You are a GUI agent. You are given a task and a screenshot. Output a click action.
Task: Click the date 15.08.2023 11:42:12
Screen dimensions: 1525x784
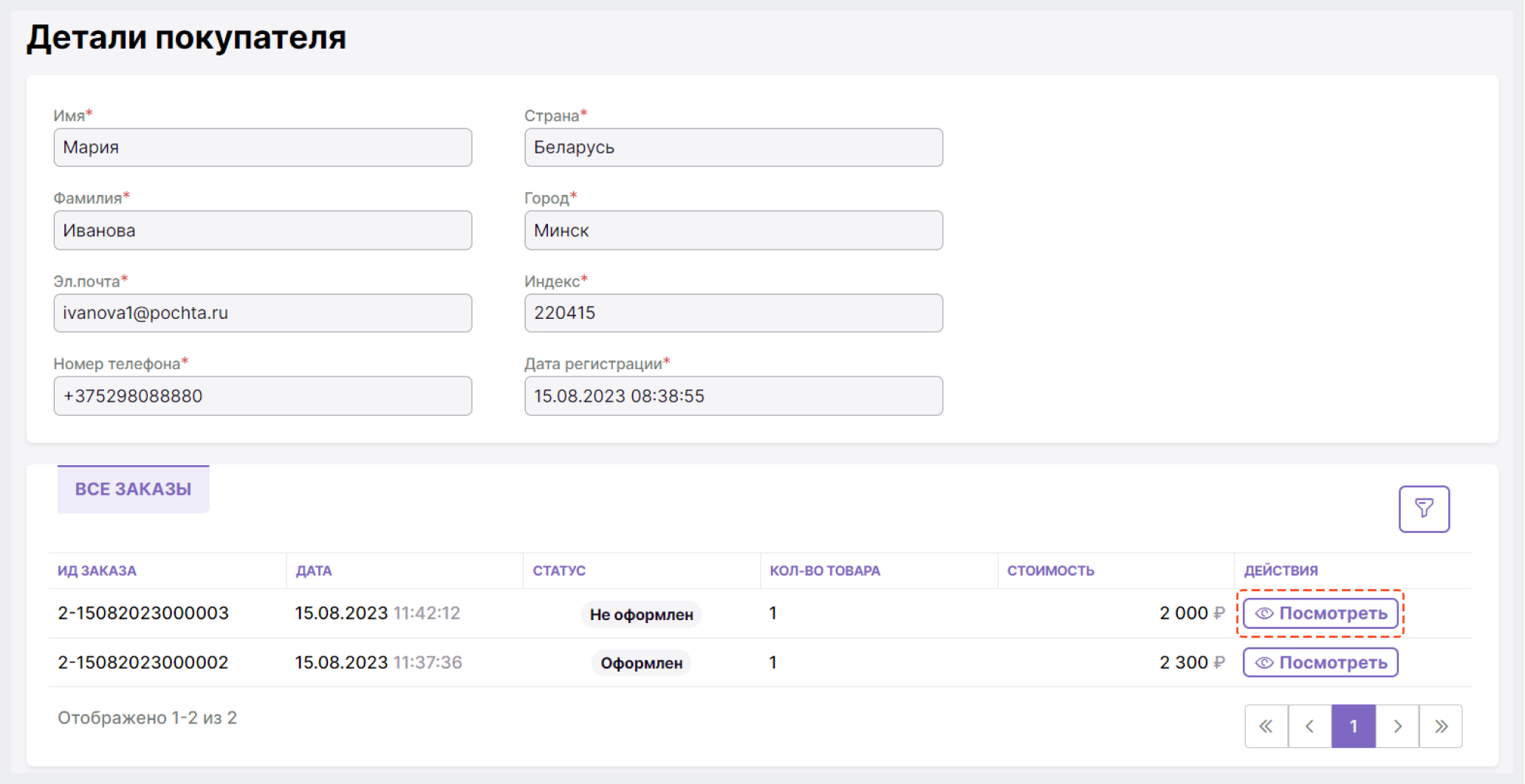coord(377,613)
